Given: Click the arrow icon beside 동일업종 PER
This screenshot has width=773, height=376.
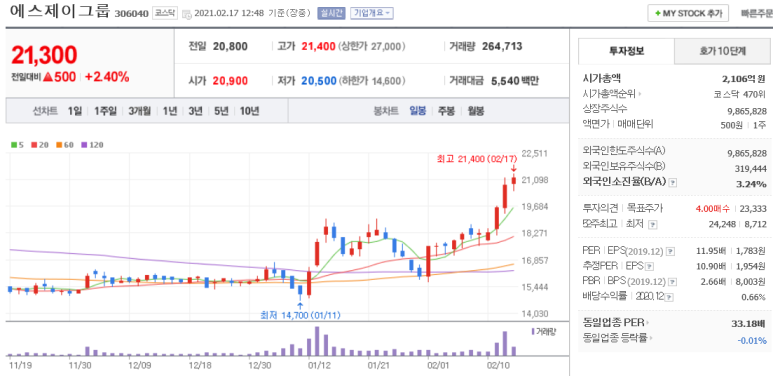Looking at the screenshot, I should (x=648, y=323).
